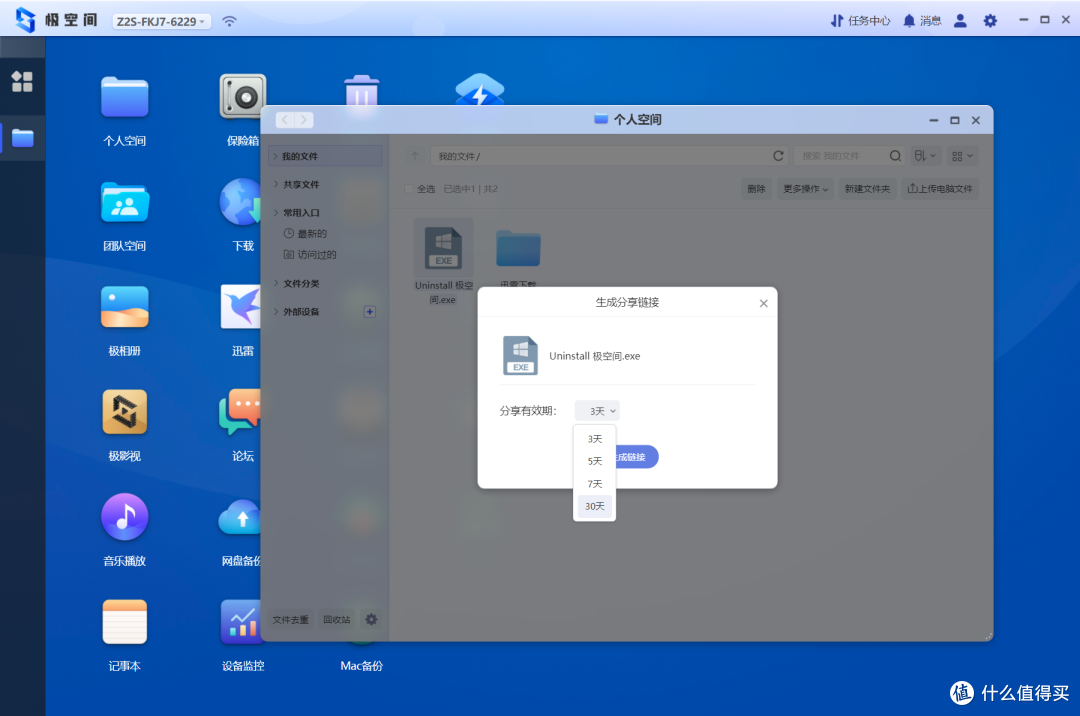This screenshot has height=716, width=1080.
Task: Click the 生成链接 button
Action: (636, 457)
